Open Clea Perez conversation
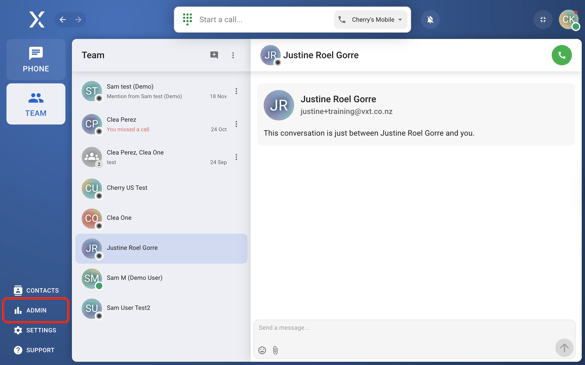The width and height of the screenshot is (585, 365). 161,124
